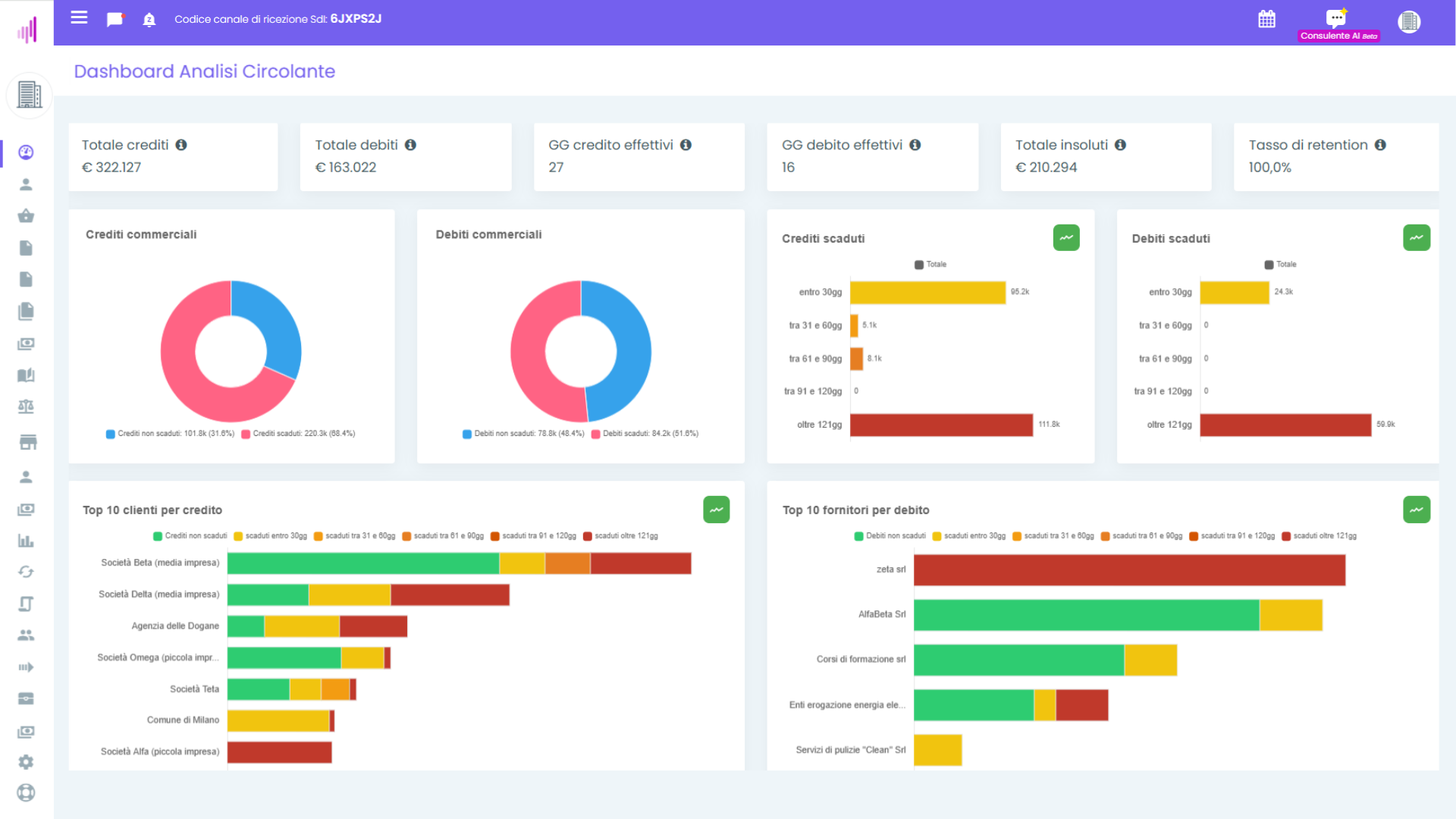Select the bar chart analytics icon in sidebar
The height and width of the screenshot is (819, 1456).
[x=26, y=541]
